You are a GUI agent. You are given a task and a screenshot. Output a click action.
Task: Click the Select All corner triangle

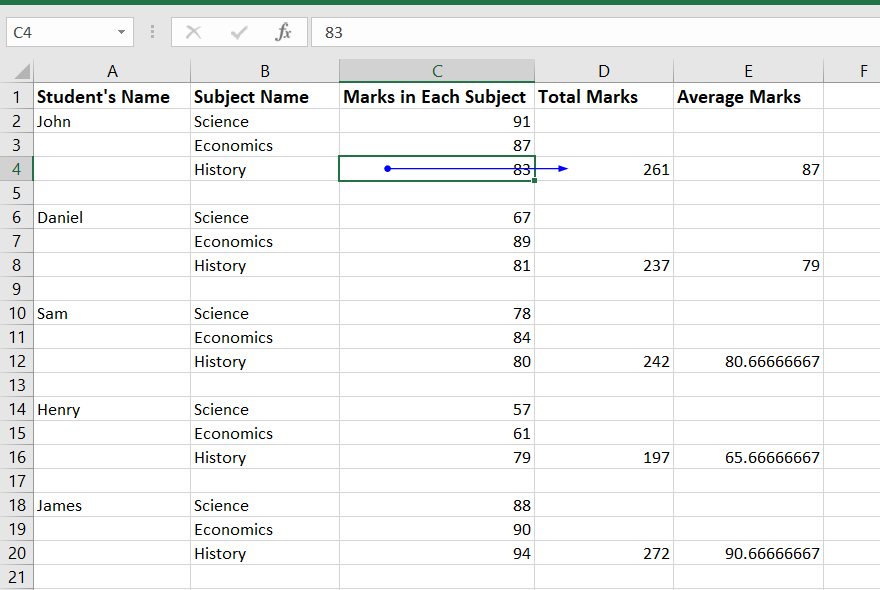pos(20,72)
